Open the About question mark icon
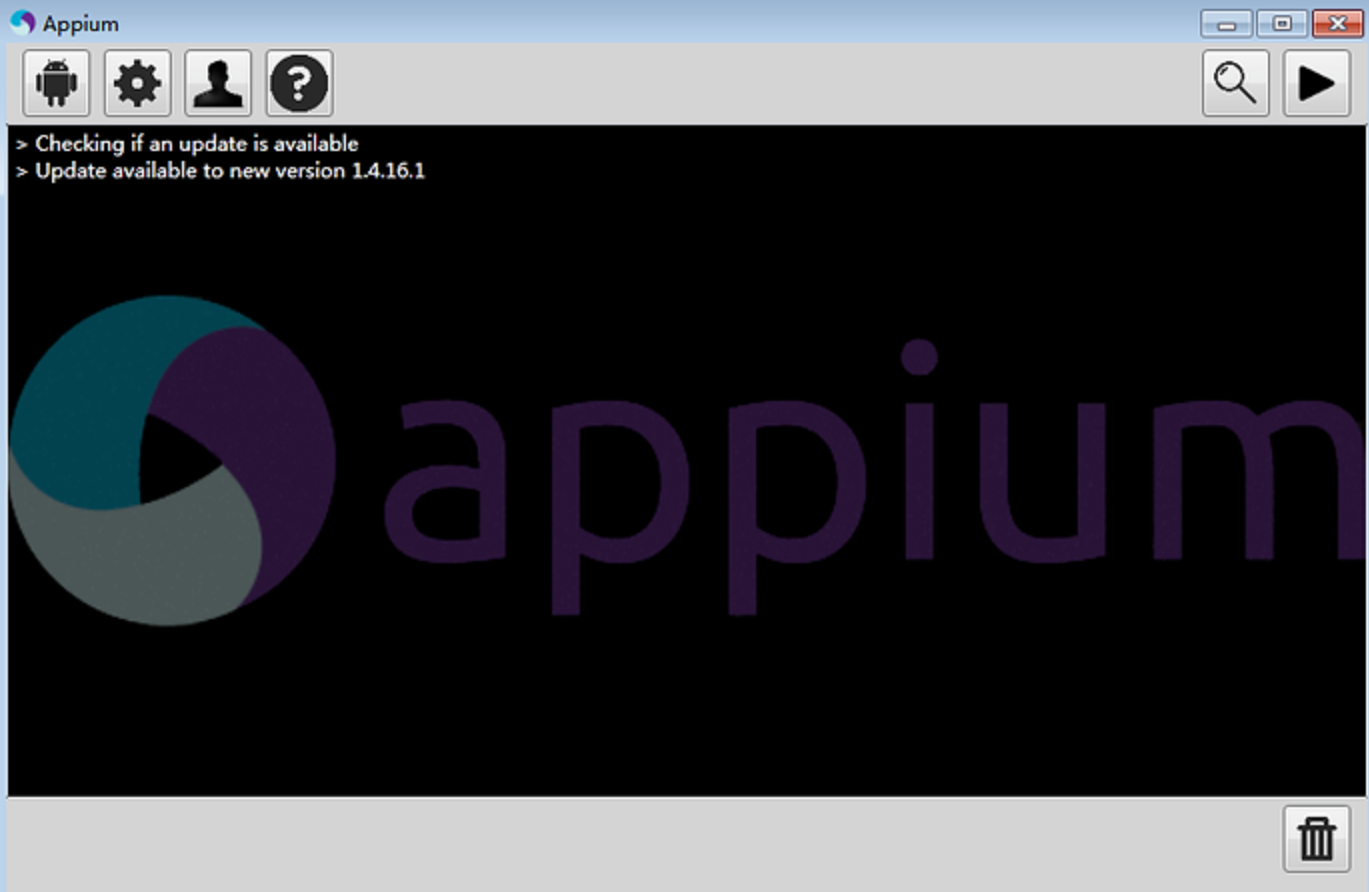 click(x=299, y=83)
